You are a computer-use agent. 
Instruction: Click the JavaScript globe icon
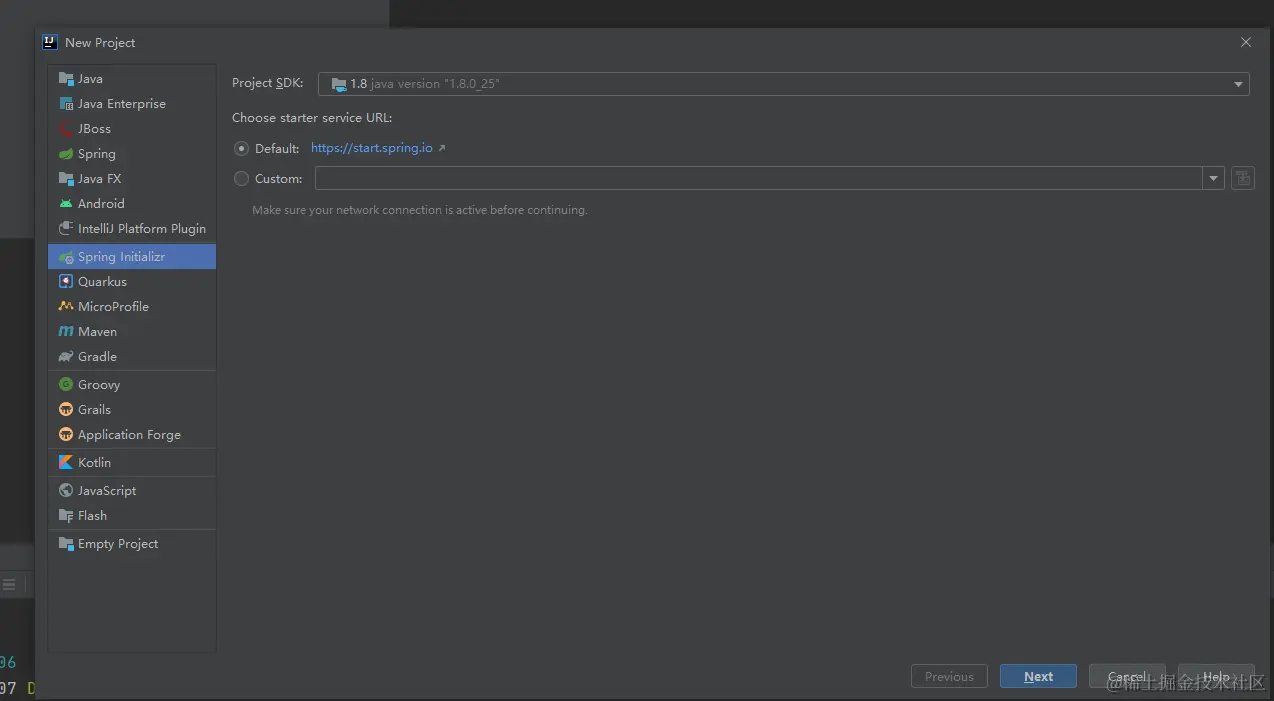click(66, 491)
